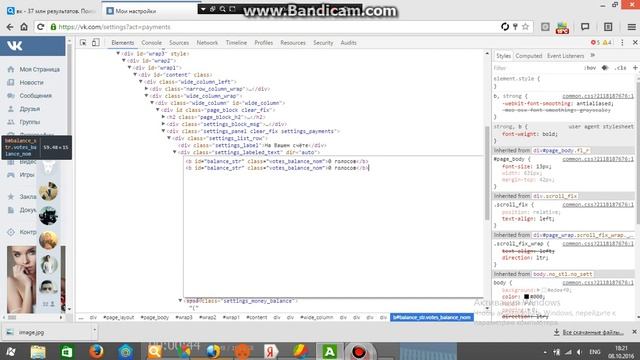The image size is (640, 360).
Task: Expand the h2 page_block_h2 node
Action: pyautogui.click(x=163, y=117)
